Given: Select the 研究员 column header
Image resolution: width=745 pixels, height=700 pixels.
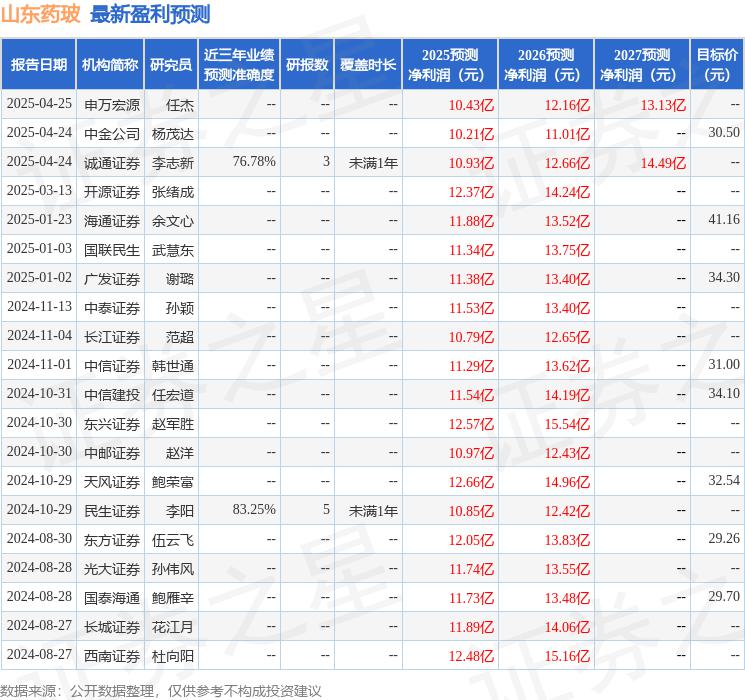Looking at the screenshot, I should 171,65.
